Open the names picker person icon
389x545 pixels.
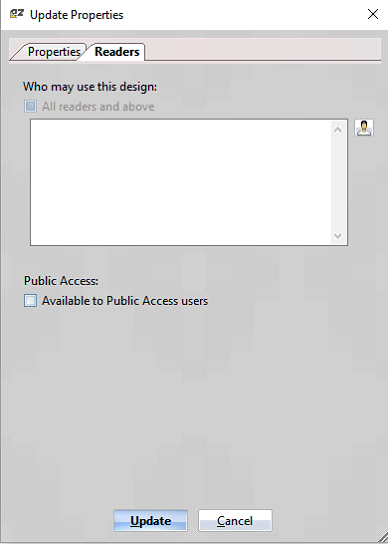(x=364, y=128)
